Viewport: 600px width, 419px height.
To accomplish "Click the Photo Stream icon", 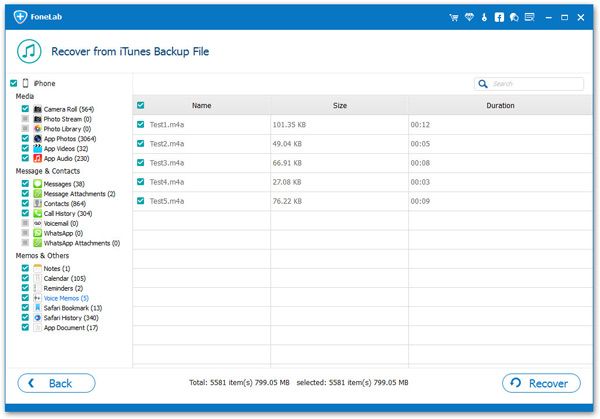I will point(38,119).
